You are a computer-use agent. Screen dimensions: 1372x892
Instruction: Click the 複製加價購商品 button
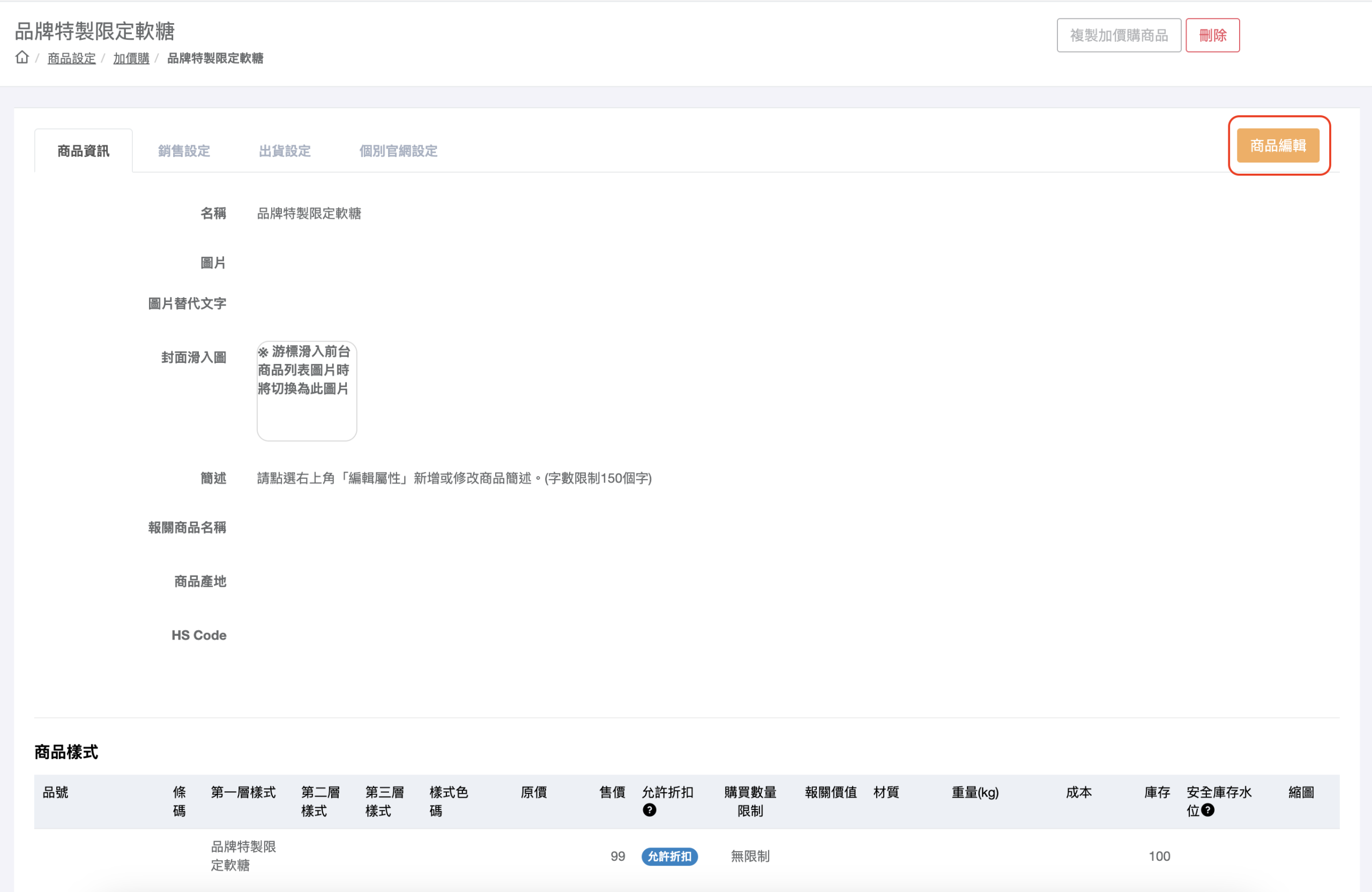click(x=1119, y=35)
